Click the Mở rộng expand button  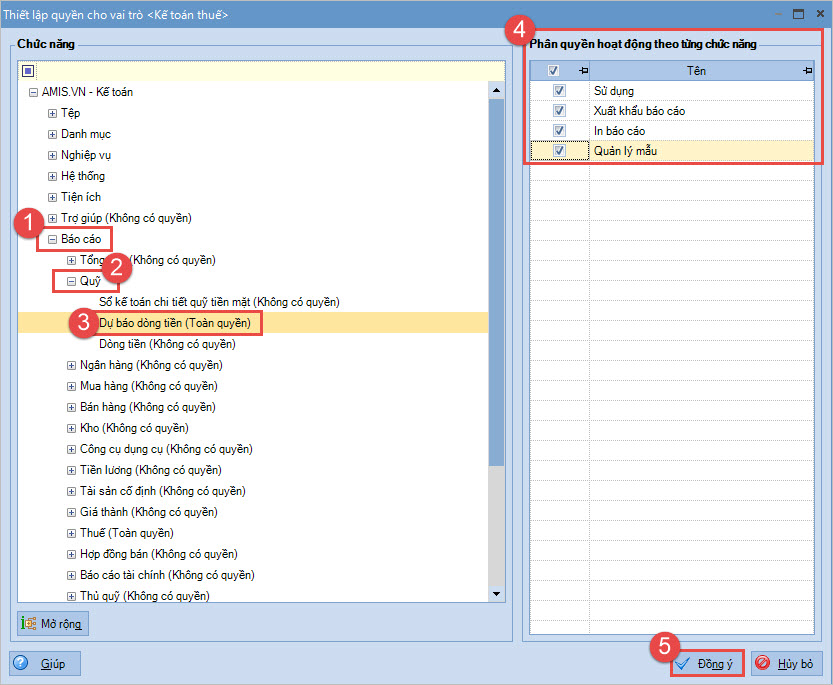pos(53,624)
